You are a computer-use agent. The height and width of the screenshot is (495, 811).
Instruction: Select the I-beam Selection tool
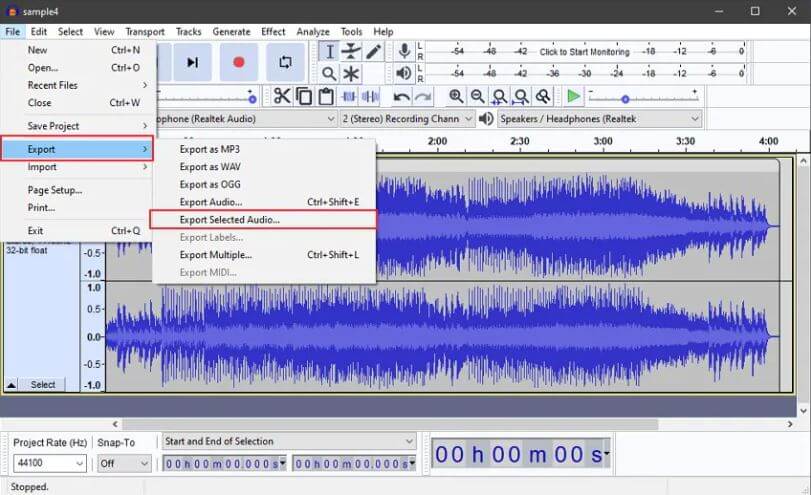pyautogui.click(x=329, y=51)
